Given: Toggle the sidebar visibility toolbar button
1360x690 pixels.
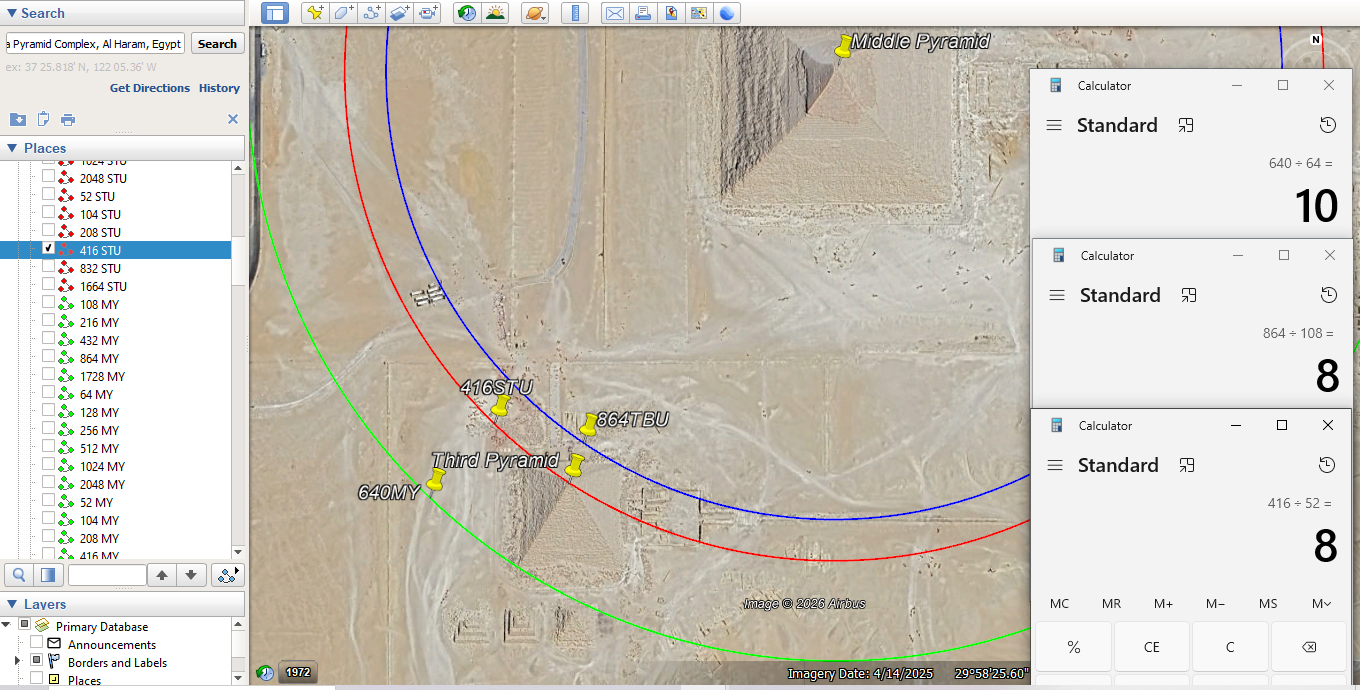Looking at the screenshot, I should 275,13.
